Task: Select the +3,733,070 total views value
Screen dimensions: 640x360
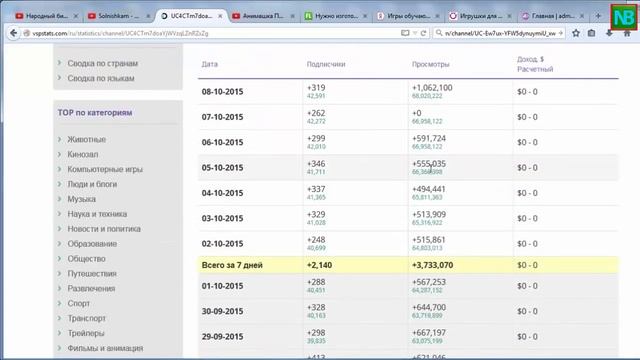Action: 432,265
